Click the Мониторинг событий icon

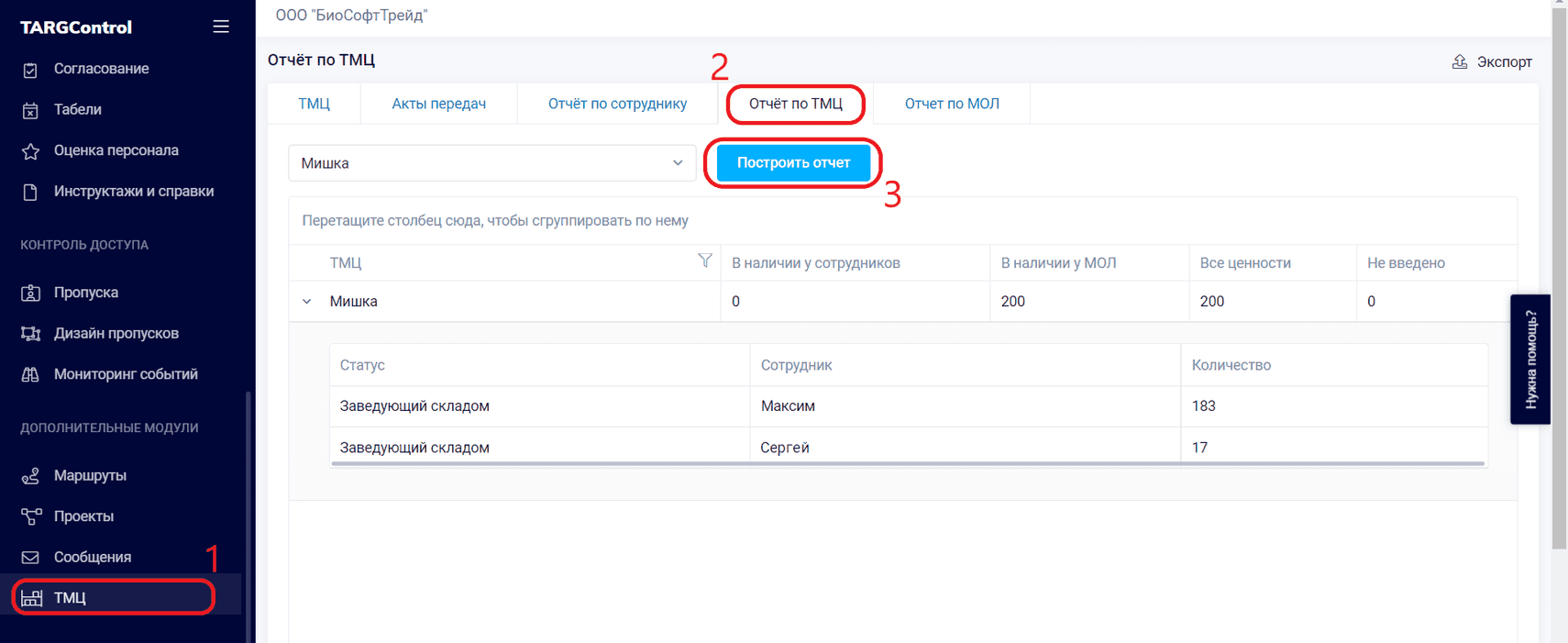tap(30, 374)
